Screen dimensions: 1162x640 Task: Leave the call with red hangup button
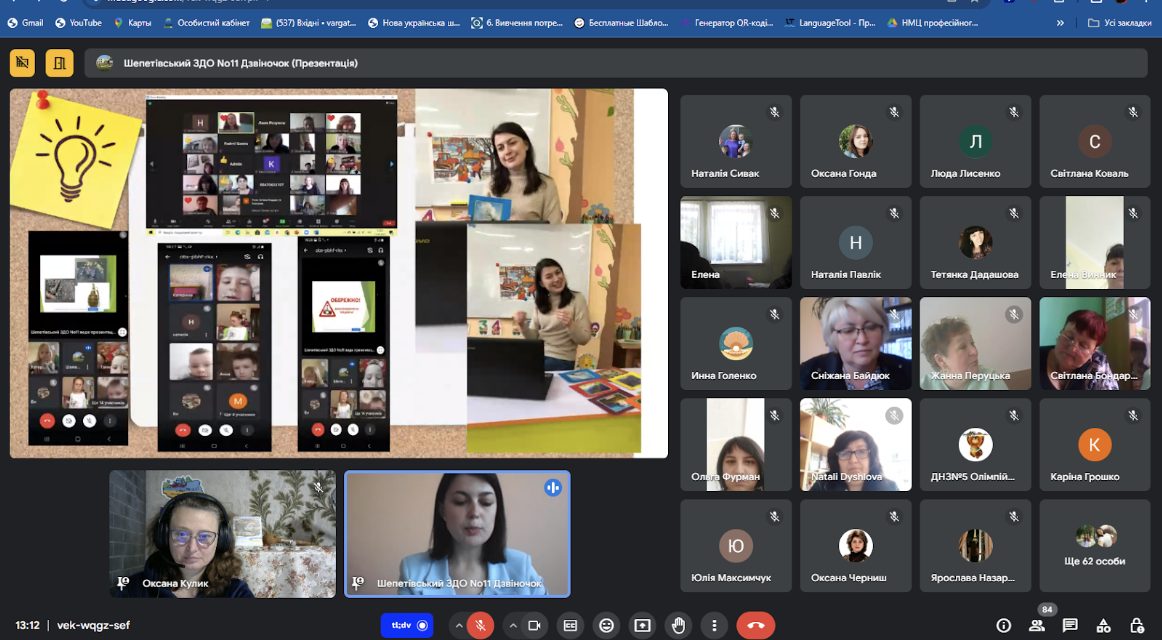[x=756, y=626]
